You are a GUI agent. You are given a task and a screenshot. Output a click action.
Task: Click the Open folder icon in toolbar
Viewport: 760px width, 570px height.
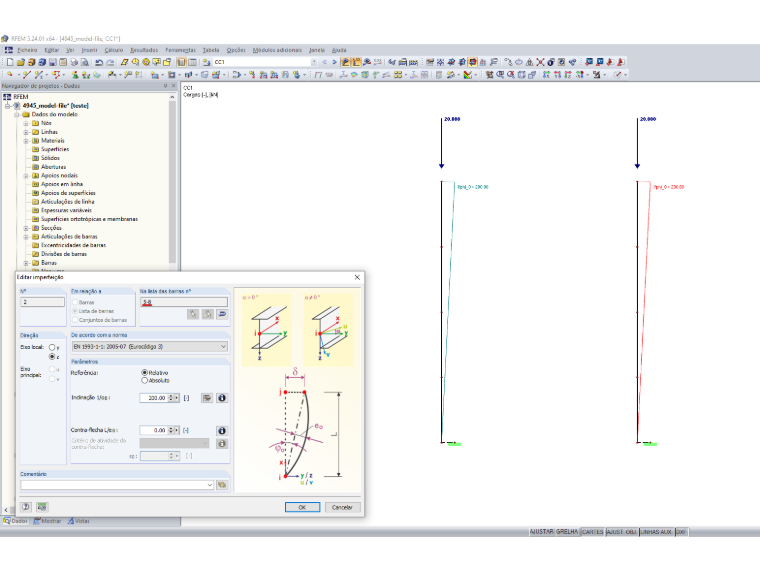pyautogui.click(x=20, y=62)
